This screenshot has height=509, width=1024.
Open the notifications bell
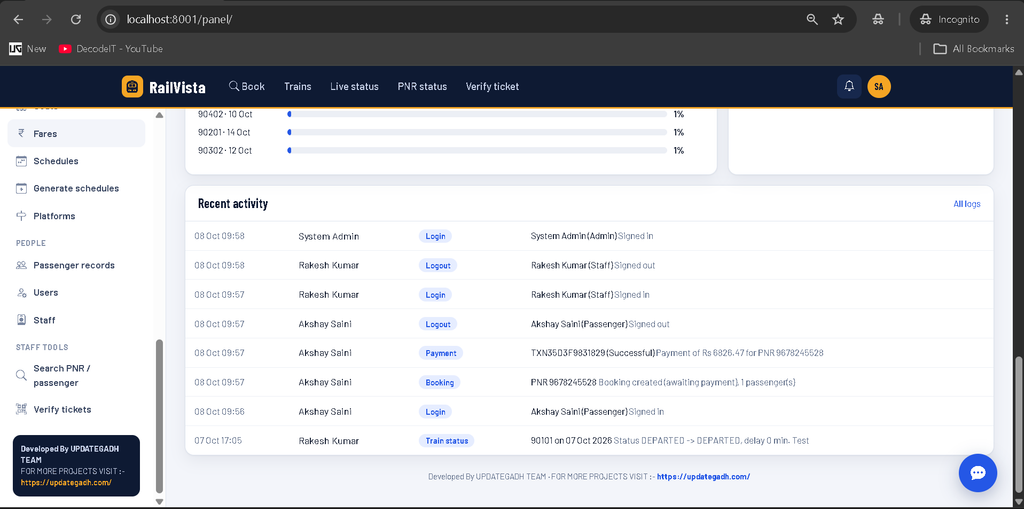tap(849, 86)
